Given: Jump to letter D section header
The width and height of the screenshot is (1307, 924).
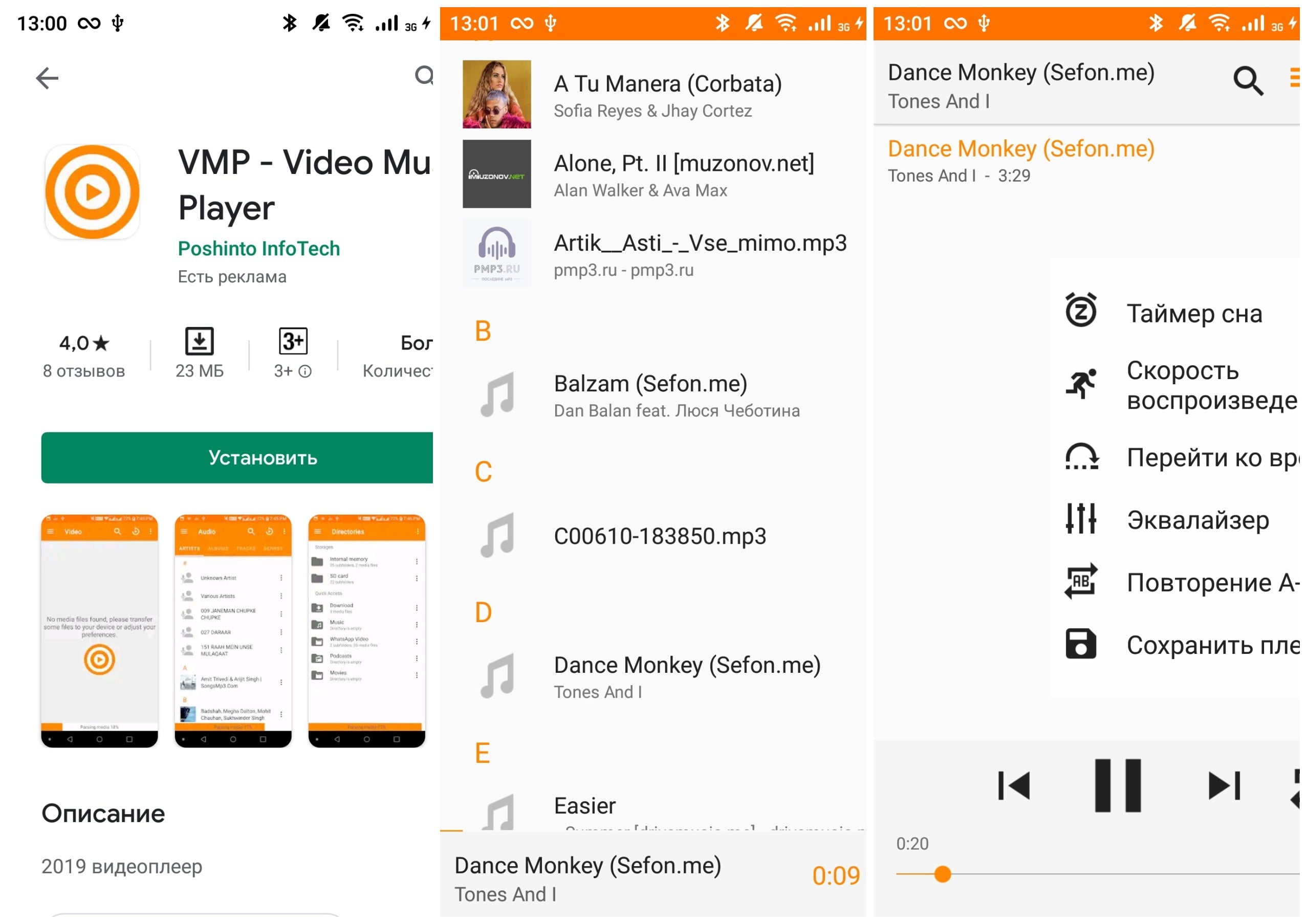Looking at the screenshot, I should [483, 613].
